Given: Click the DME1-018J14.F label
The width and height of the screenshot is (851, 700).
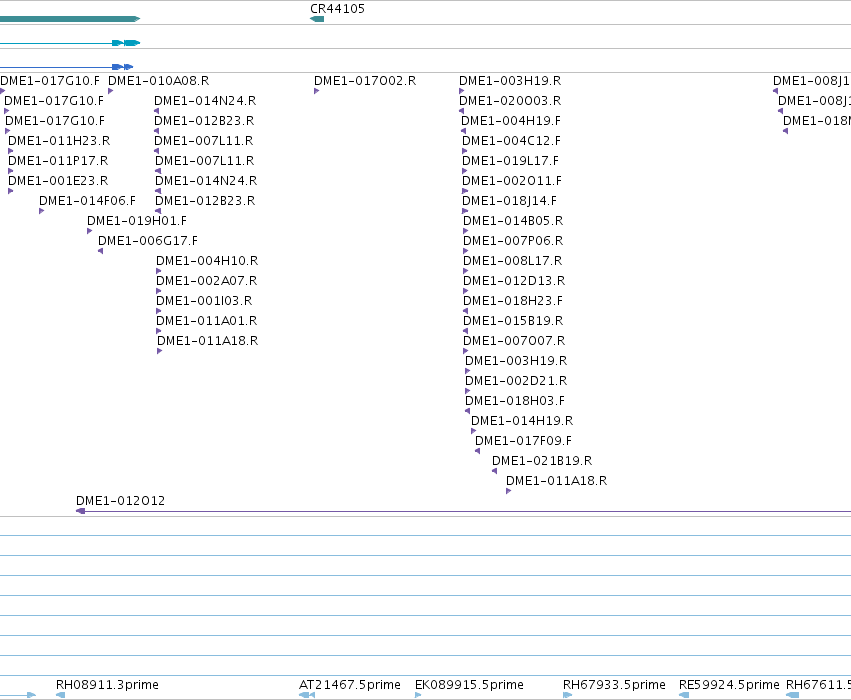Looking at the screenshot, I should tap(510, 201).
